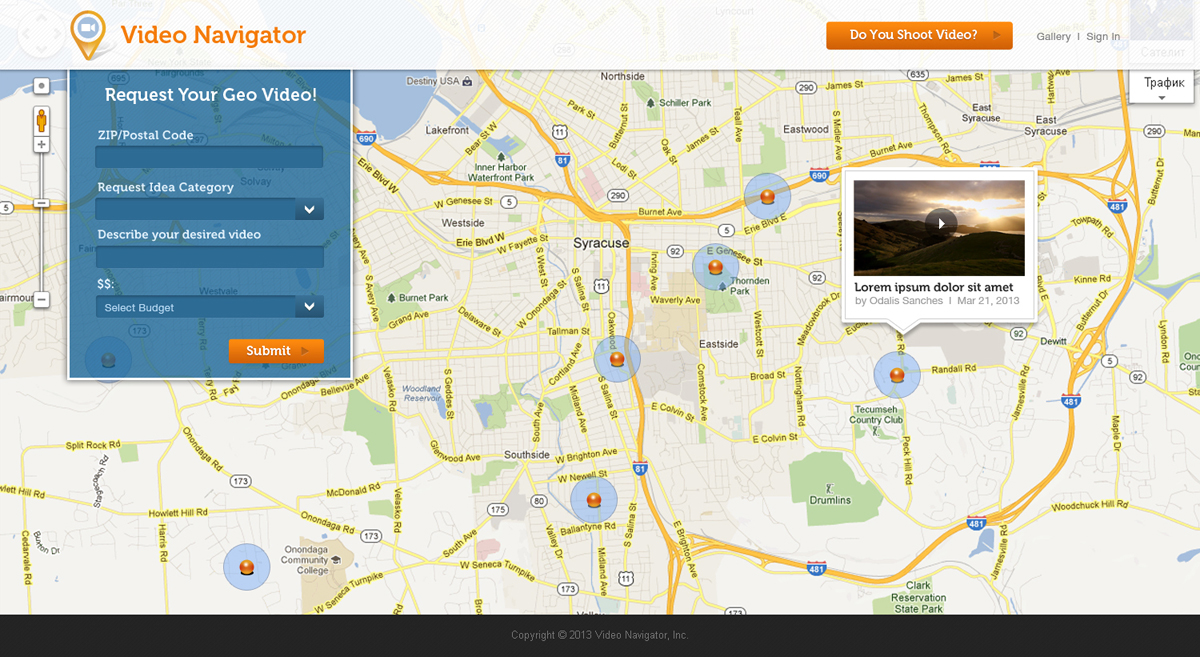
Task: Click the 'Inner Harbor Waterfront Park' label
Action: pyautogui.click(x=501, y=172)
